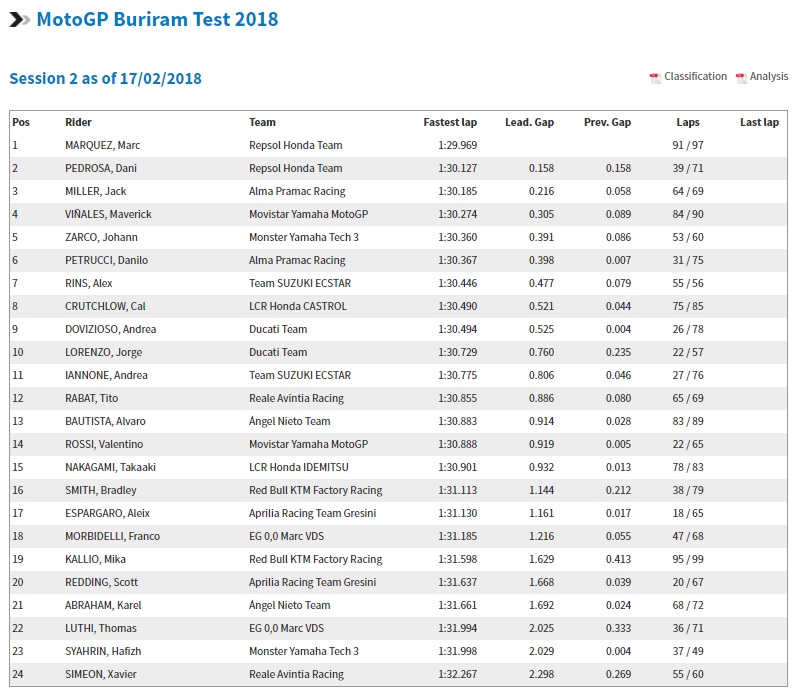
Task: Click EG 0,0 Marc VDS in Luthi's row
Action: click(x=286, y=629)
